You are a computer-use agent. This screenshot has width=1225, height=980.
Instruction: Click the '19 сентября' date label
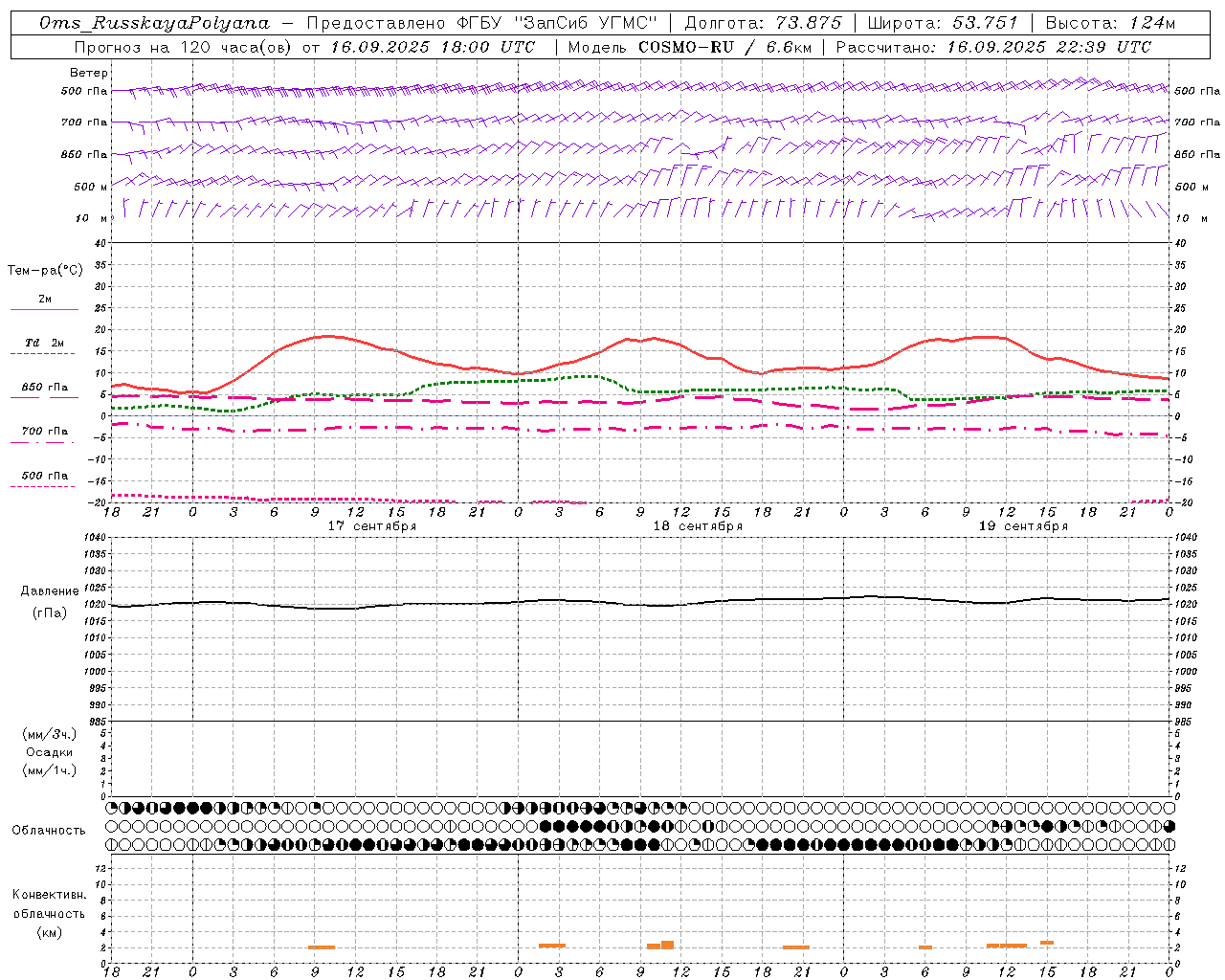pyautogui.click(x=1023, y=526)
